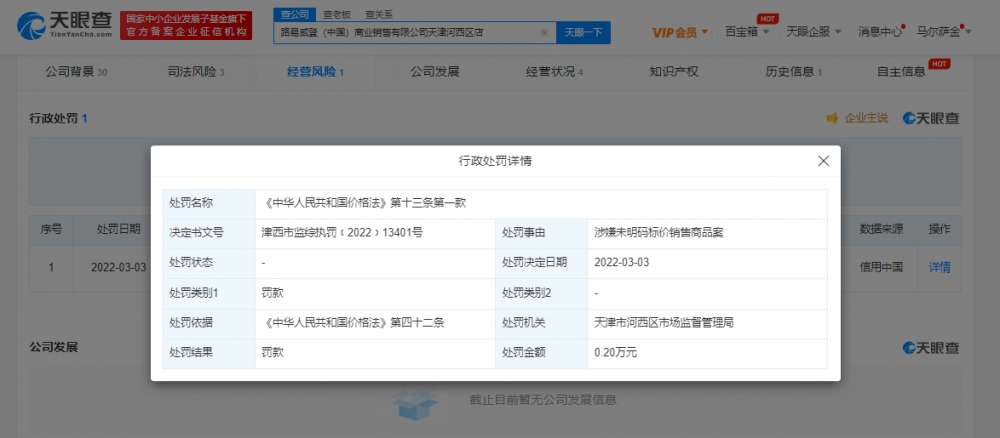Click the 企业主说 link
This screenshot has width=1000, height=438.
click(866, 118)
